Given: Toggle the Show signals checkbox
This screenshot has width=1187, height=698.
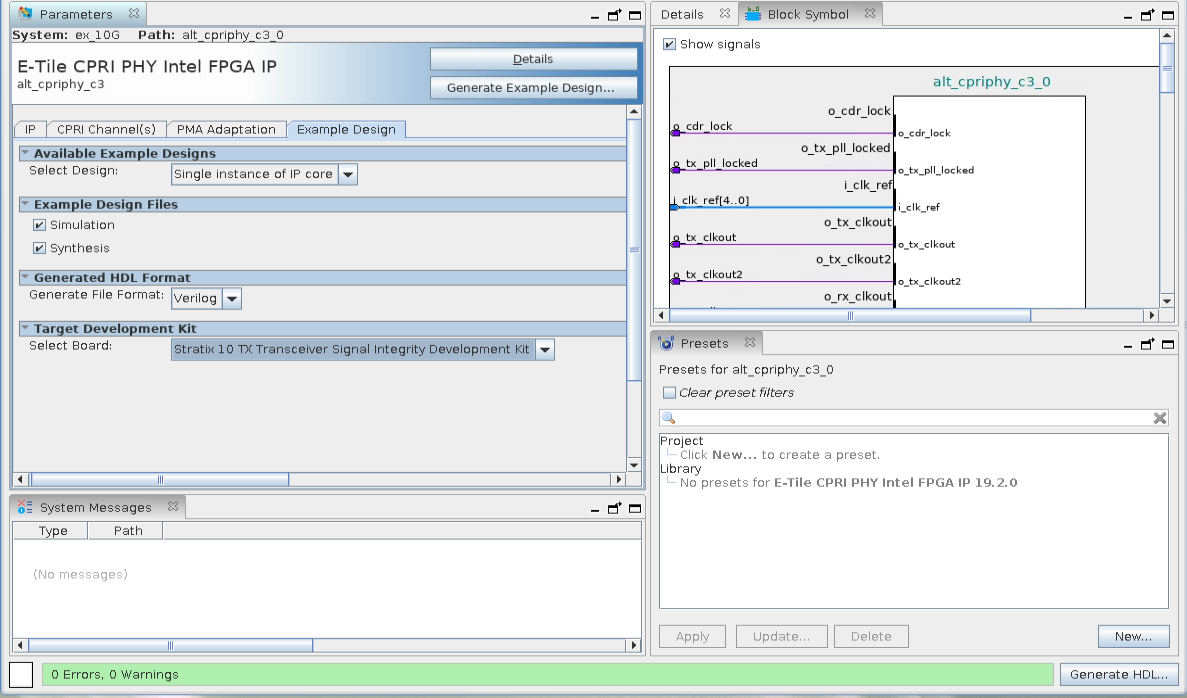Looking at the screenshot, I should click(669, 44).
